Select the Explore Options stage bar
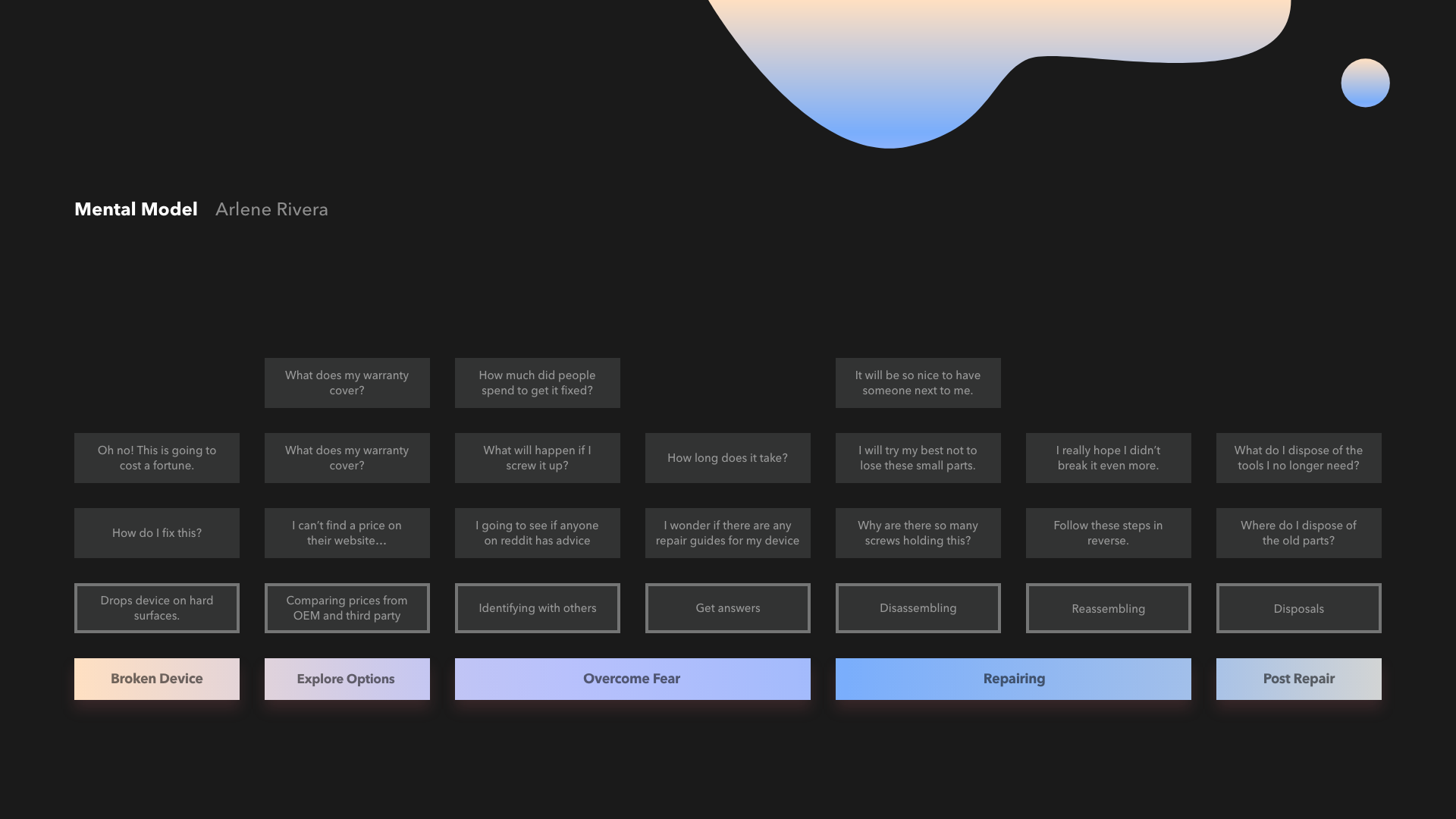The image size is (1456, 819). point(347,679)
